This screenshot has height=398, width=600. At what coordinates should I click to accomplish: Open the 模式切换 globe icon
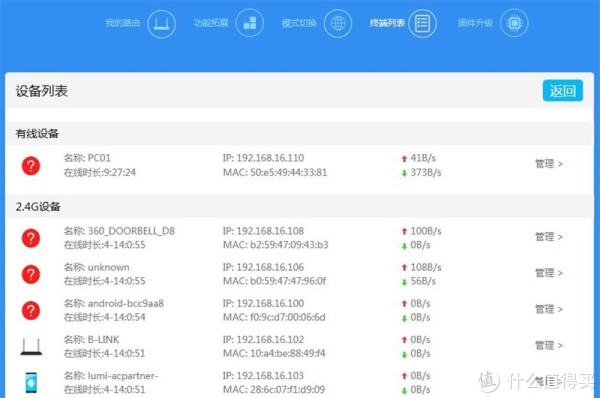(x=338, y=23)
